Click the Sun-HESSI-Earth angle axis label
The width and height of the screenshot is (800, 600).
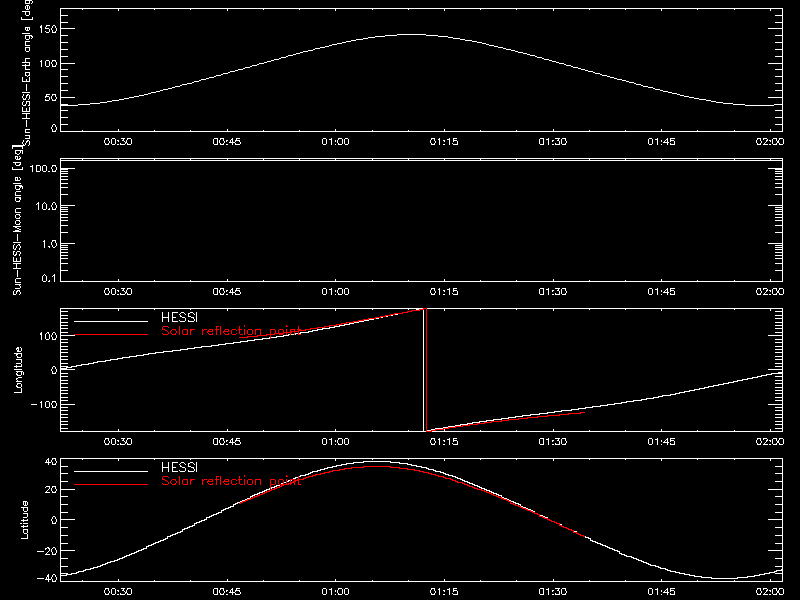(27, 72)
